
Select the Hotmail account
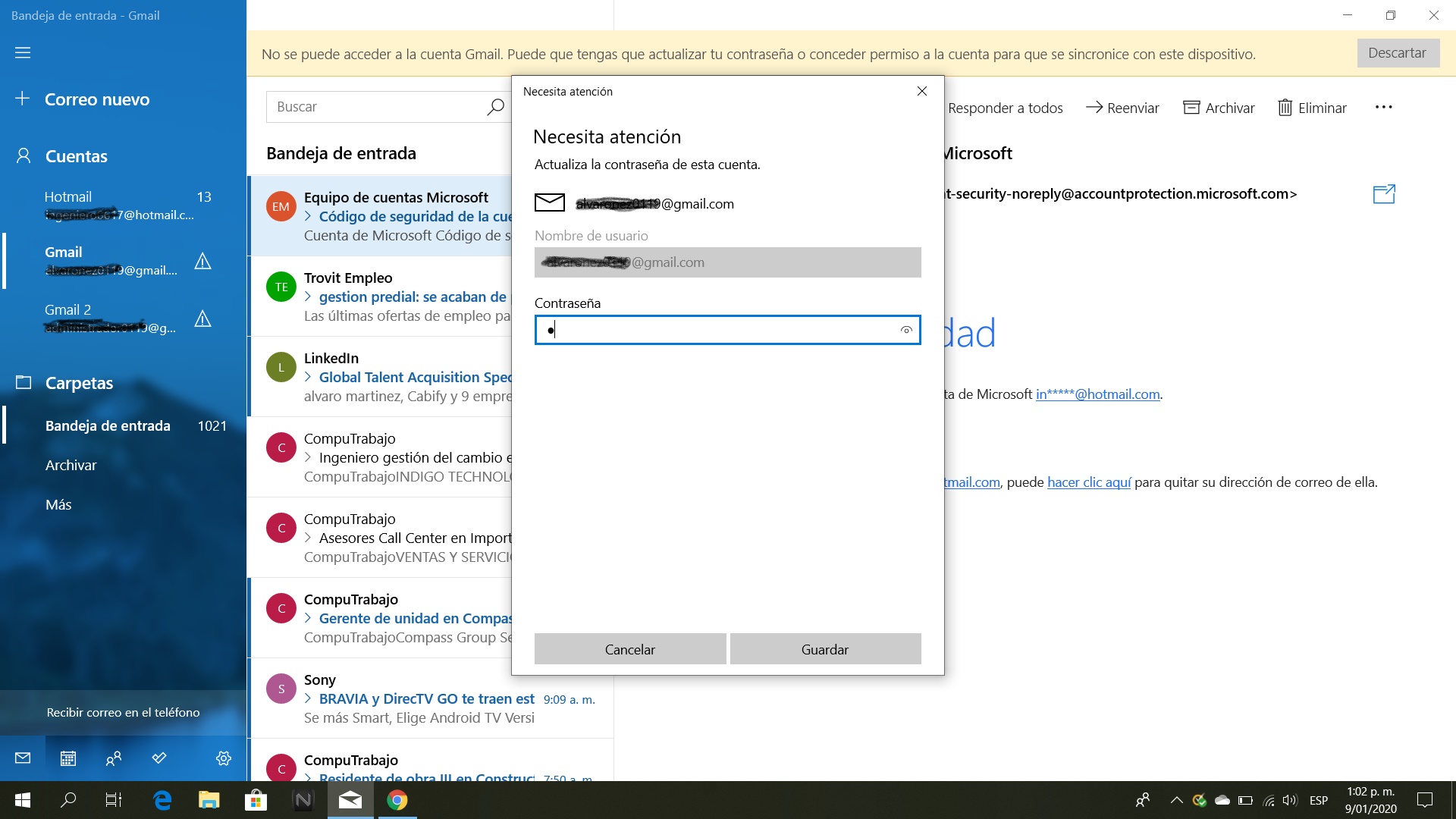[124, 206]
